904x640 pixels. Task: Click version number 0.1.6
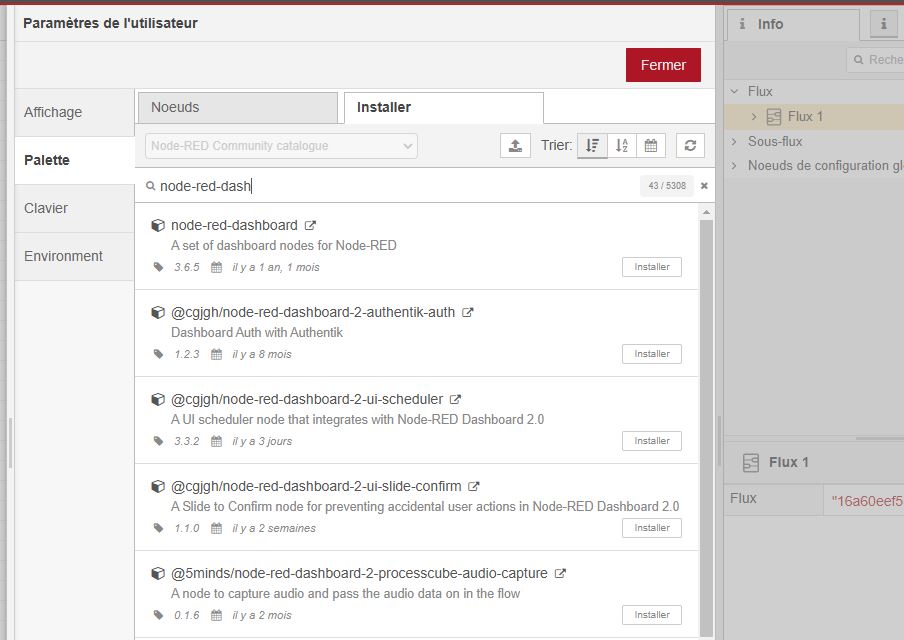click(187, 615)
